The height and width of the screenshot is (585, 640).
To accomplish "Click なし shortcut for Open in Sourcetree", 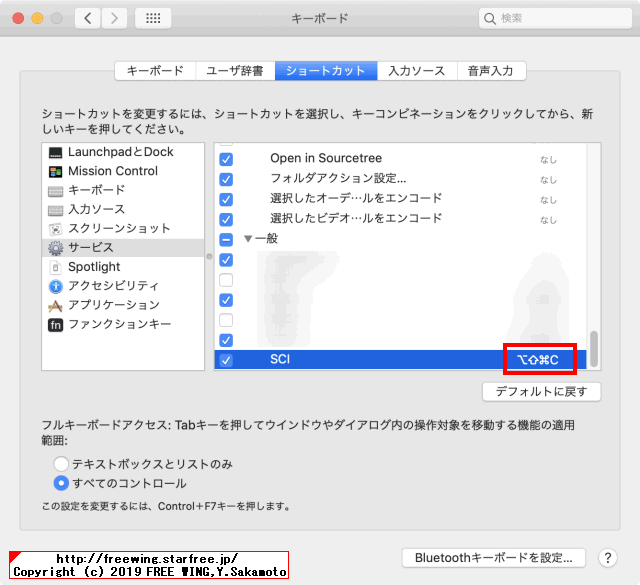I will point(548,160).
